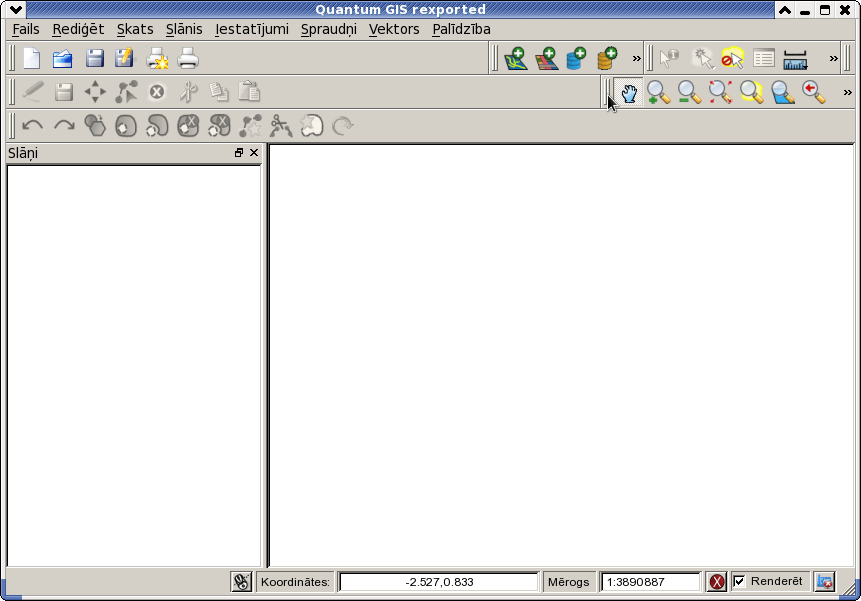Select the Delete ring tool
The image size is (861, 601).
click(188, 126)
